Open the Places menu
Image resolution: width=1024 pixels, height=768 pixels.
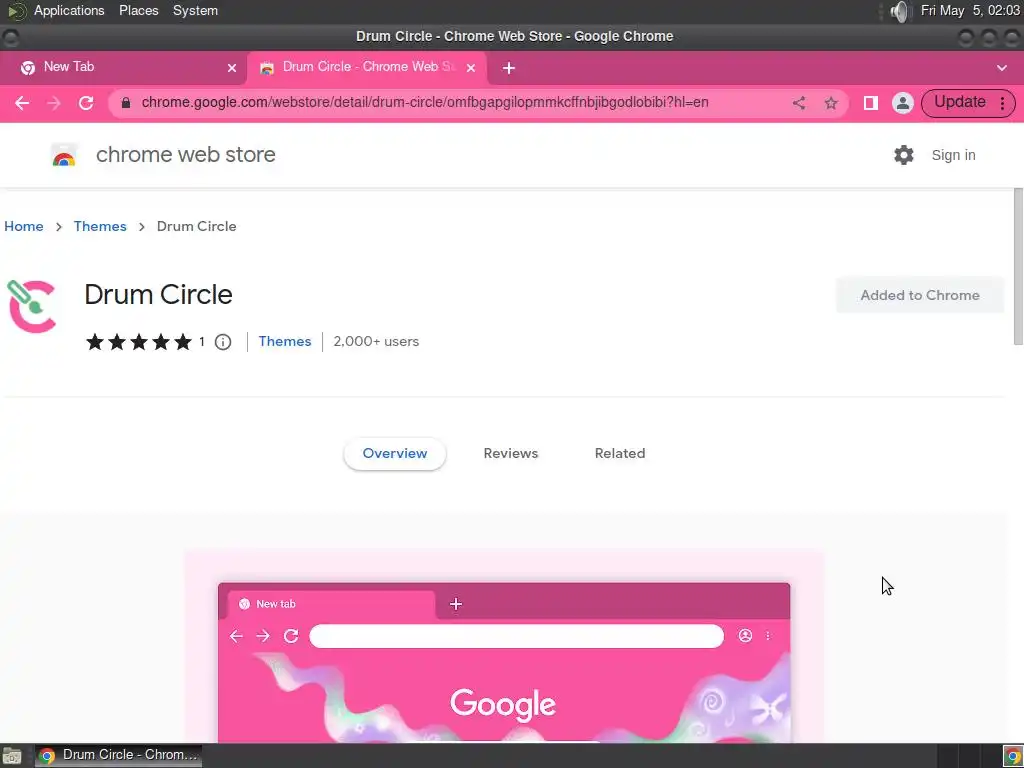tap(138, 11)
